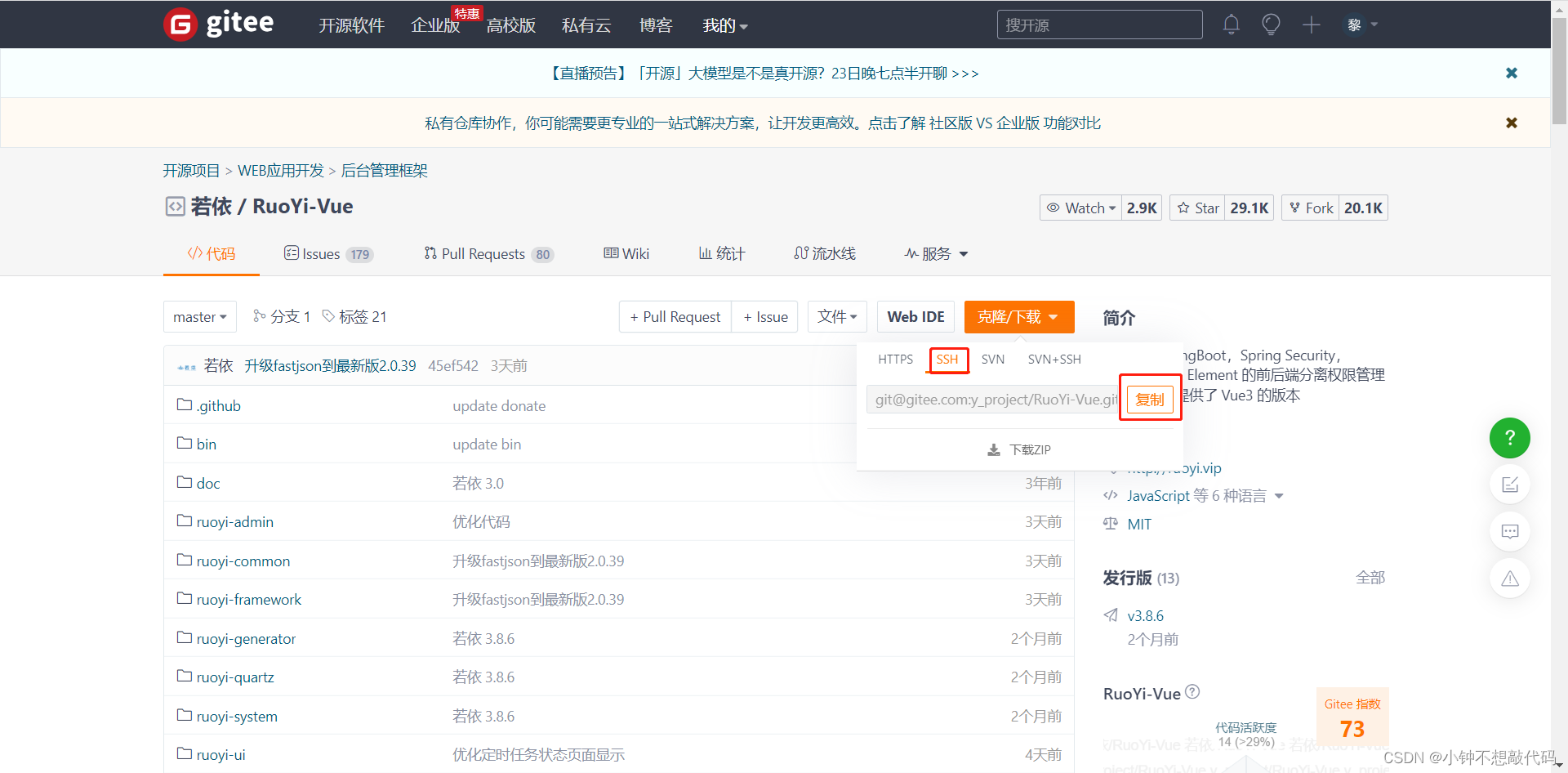Click the floating warning report icon
Viewport: 1568px width, 773px height.
click(1510, 579)
